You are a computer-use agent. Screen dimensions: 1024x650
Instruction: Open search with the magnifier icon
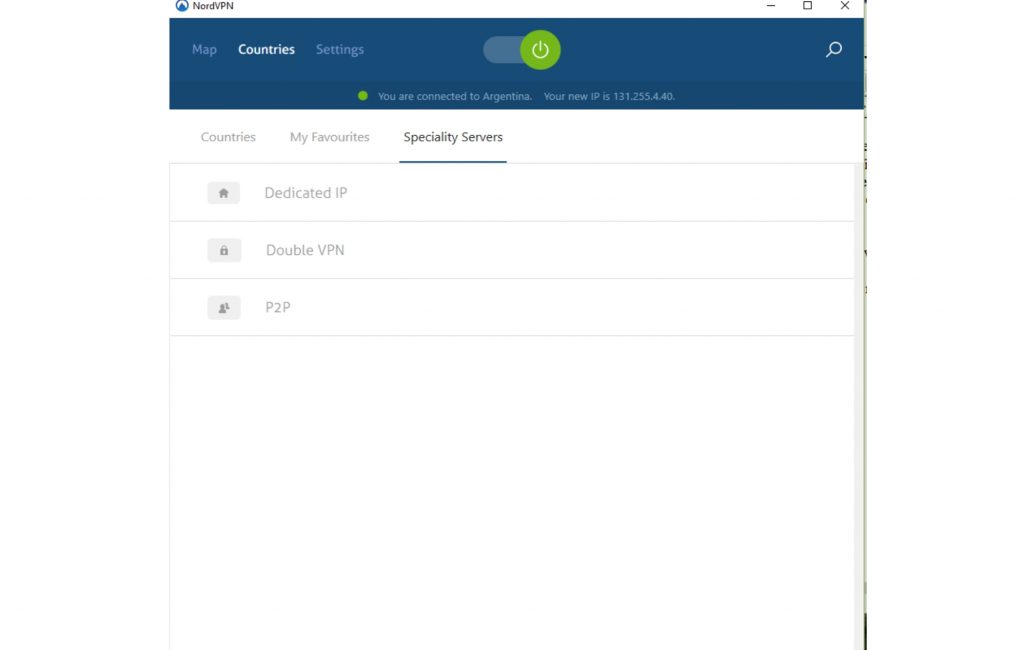[833, 49]
